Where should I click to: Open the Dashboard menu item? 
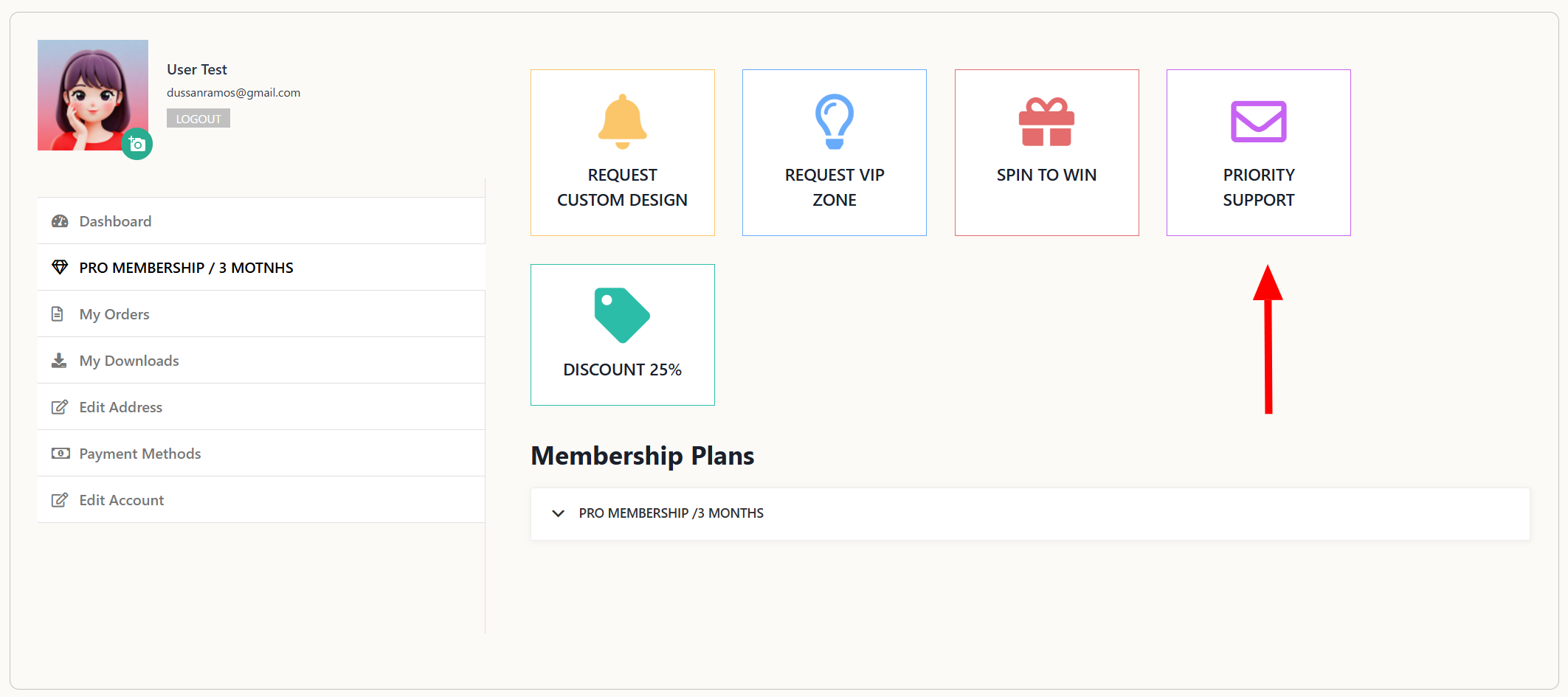[x=115, y=221]
